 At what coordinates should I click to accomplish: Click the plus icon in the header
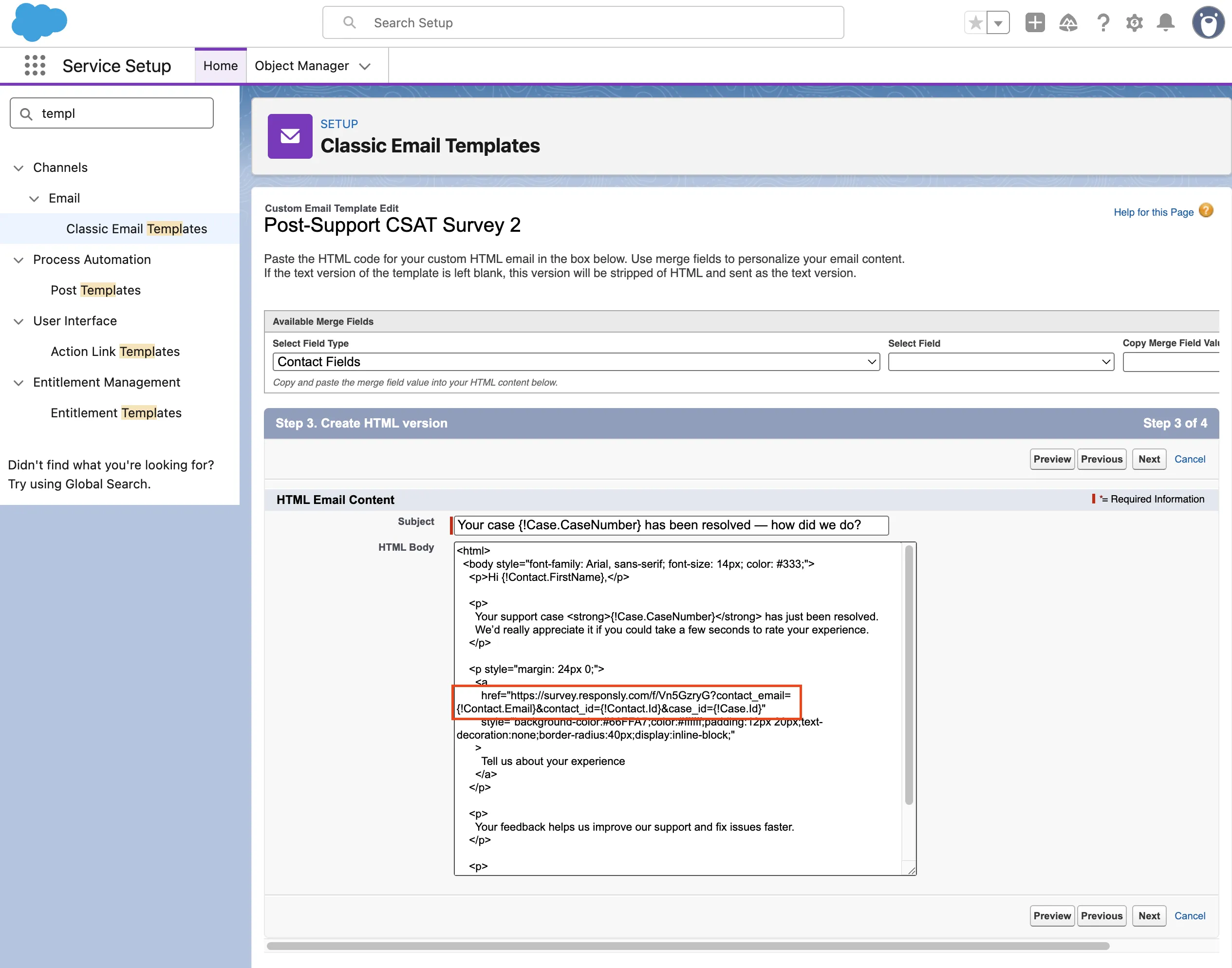[x=1035, y=22]
